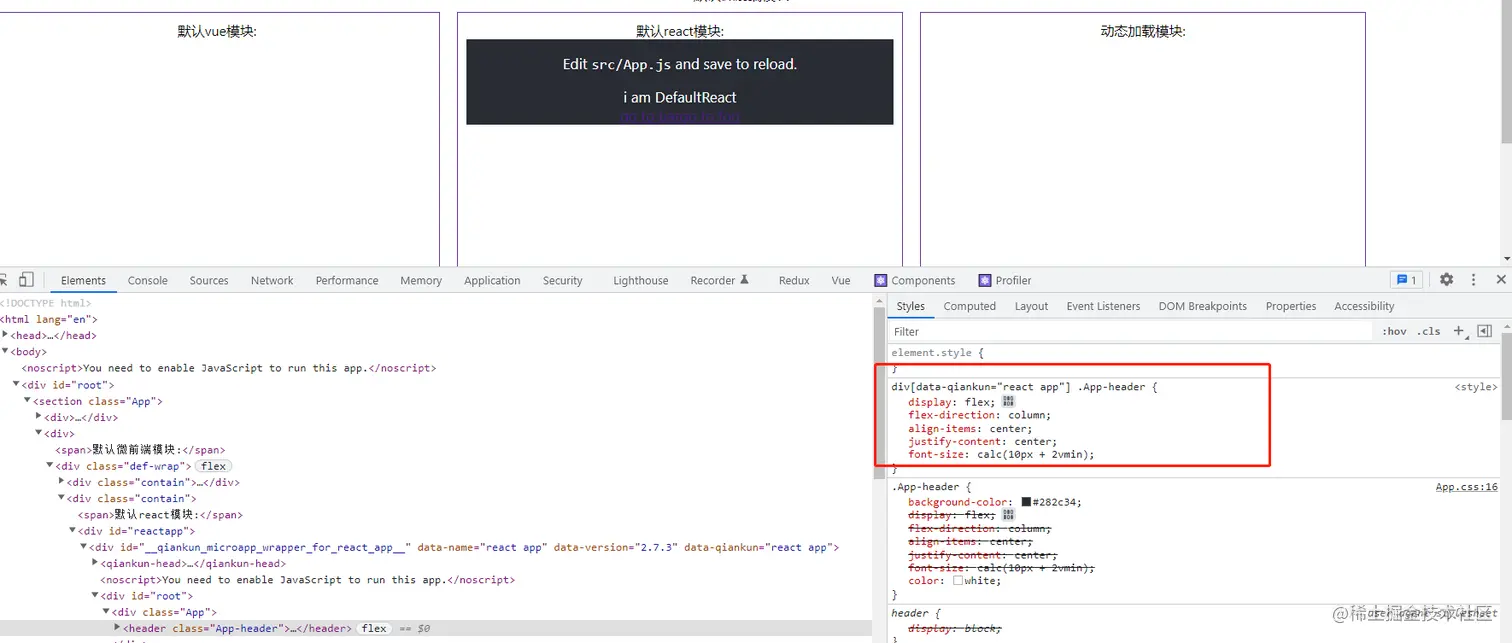Viewport: 1512px width, 643px height.
Task: Toggle flex badge on App-header element
Action: click(375, 628)
